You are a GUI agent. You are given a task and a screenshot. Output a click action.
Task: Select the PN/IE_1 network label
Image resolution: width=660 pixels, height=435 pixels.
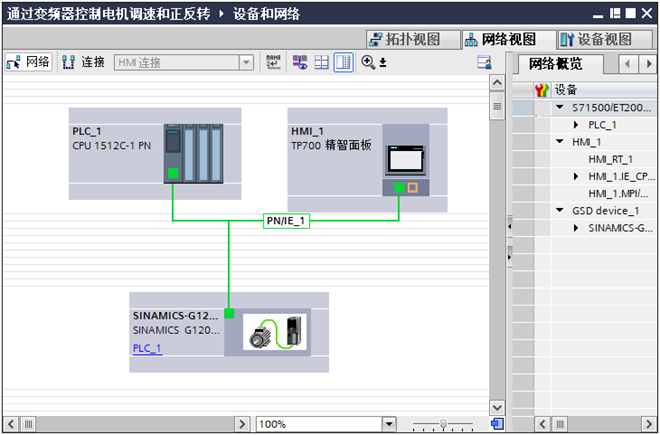click(x=286, y=221)
